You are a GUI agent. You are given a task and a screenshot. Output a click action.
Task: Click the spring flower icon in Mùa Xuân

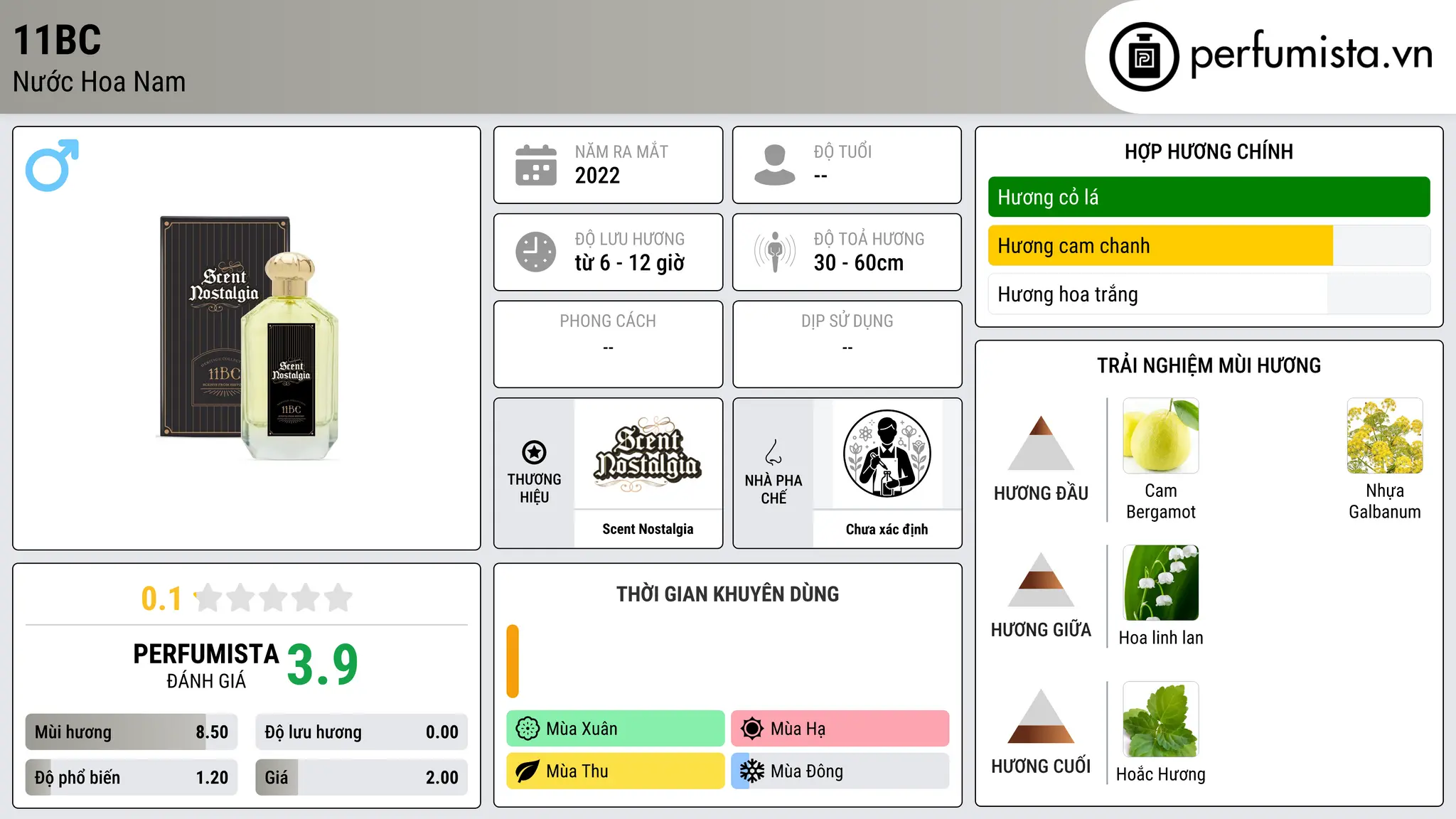pos(528,729)
